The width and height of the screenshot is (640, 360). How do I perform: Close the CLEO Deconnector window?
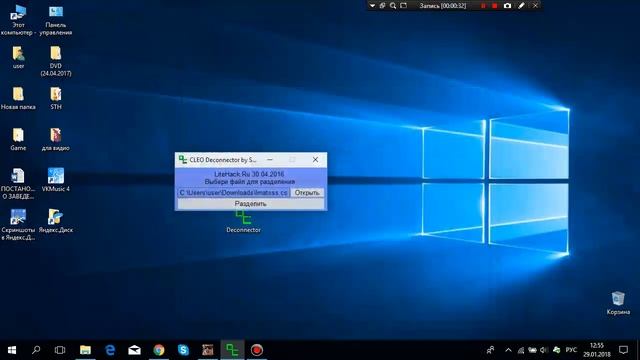point(315,160)
